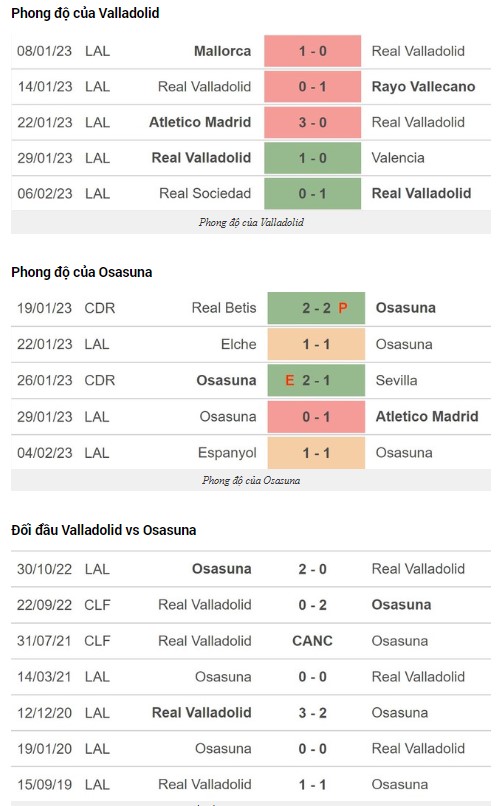This screenshot has height=806, width=497.
Task: Select the Atletico Madrid 3 - 0 score
Action: coord(312,122)
